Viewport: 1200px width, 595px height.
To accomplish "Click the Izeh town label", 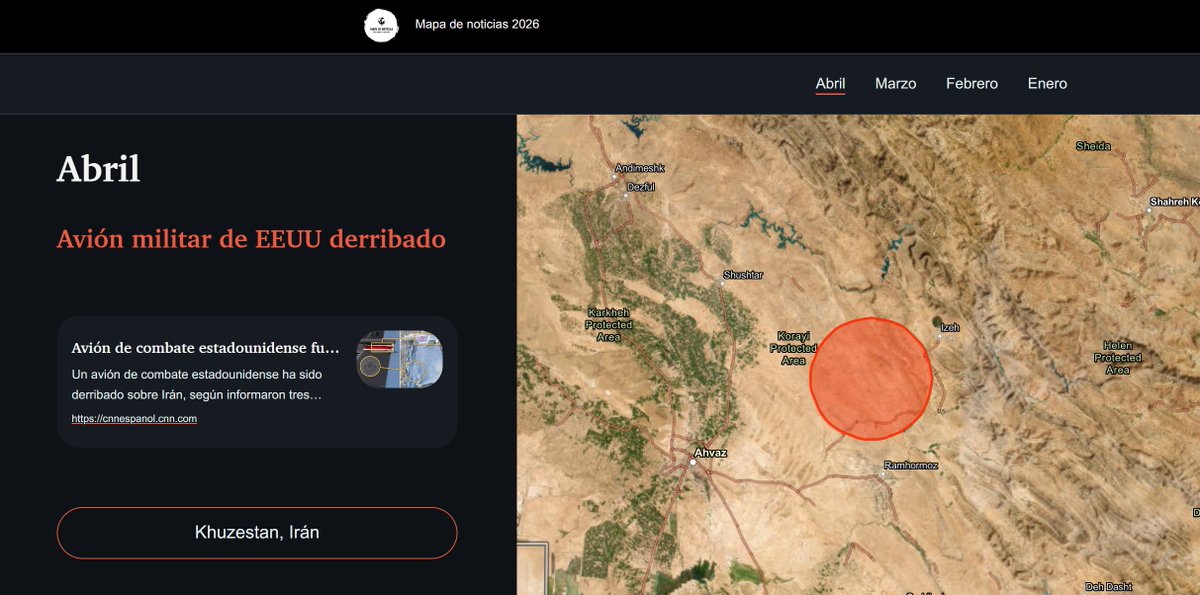I will pyautogui.click(x=951, y=326).
